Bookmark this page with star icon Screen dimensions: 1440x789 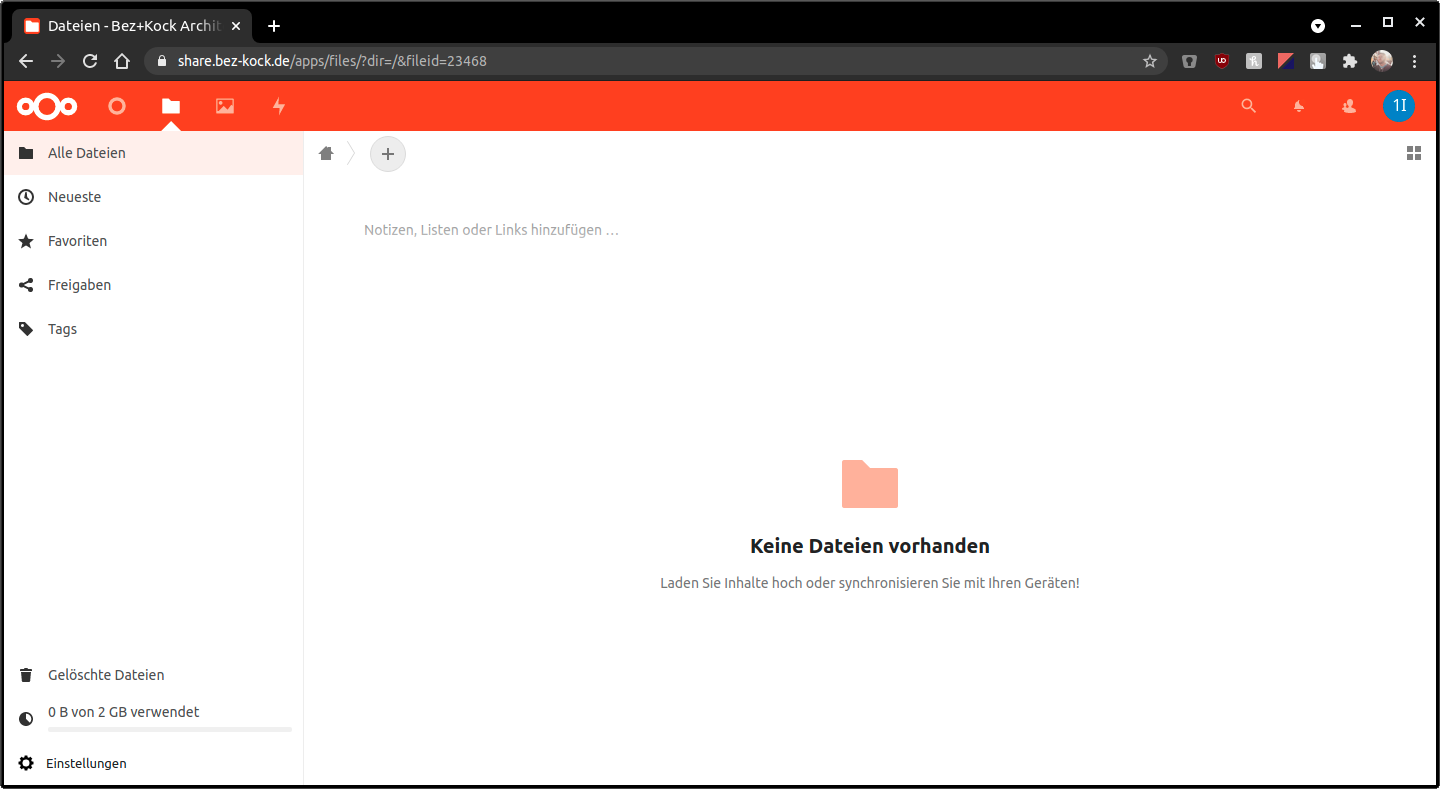(x=1150, y=61)
